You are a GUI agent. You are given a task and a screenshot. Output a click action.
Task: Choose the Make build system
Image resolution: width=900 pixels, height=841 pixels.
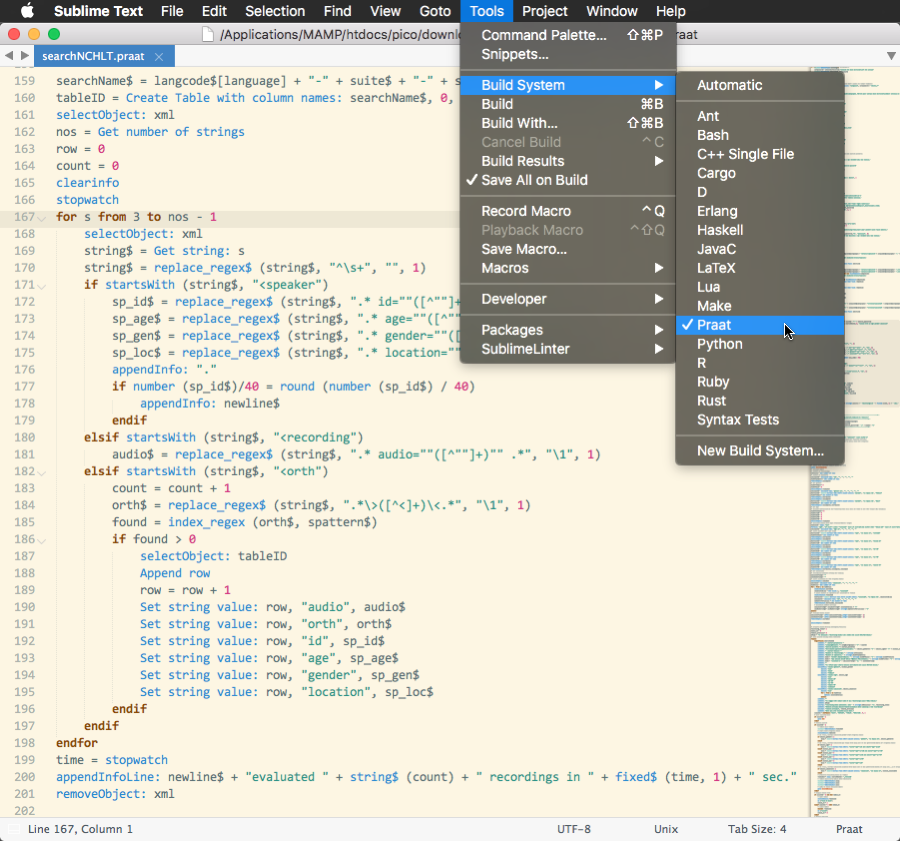(760, 306)
